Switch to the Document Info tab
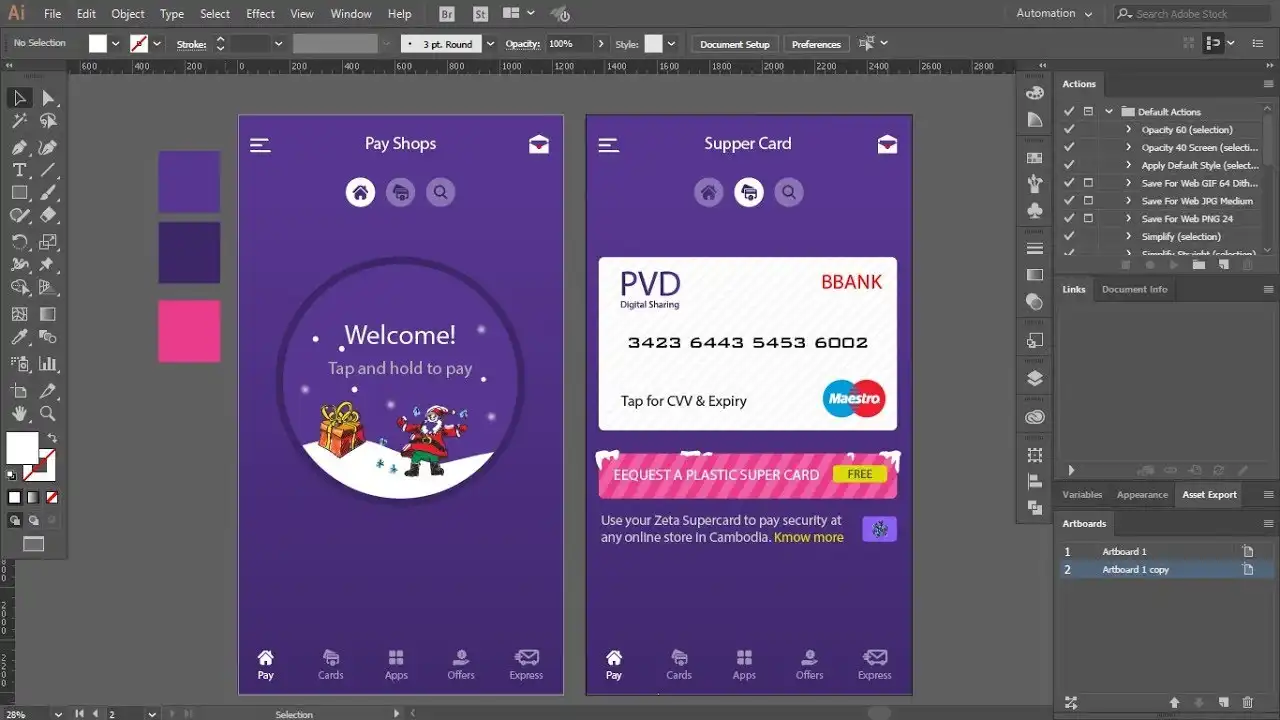This screenshot has width=1280, height=720. (1134, 289)
